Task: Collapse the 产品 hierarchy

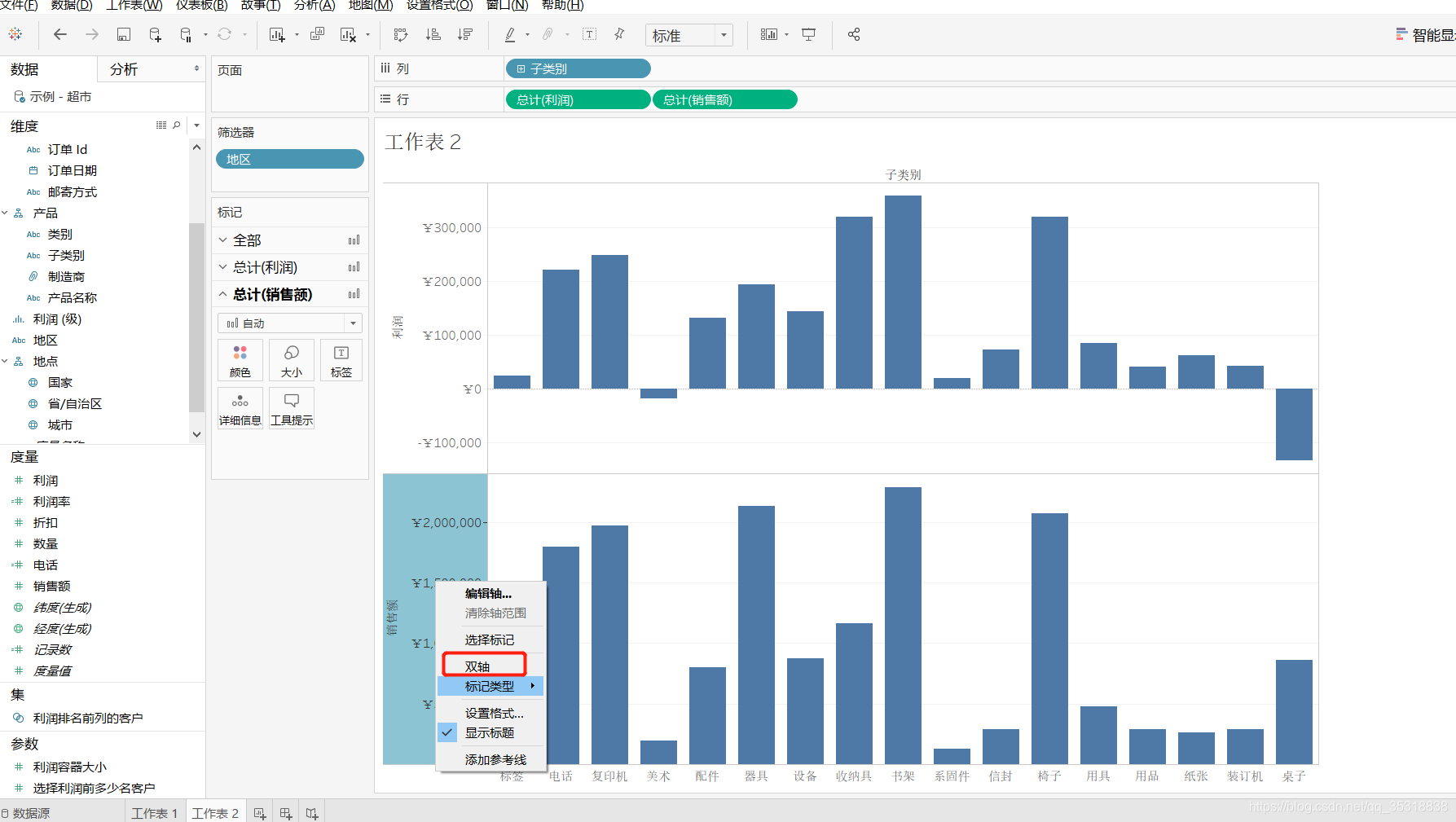Action: (x=5, y=213)
